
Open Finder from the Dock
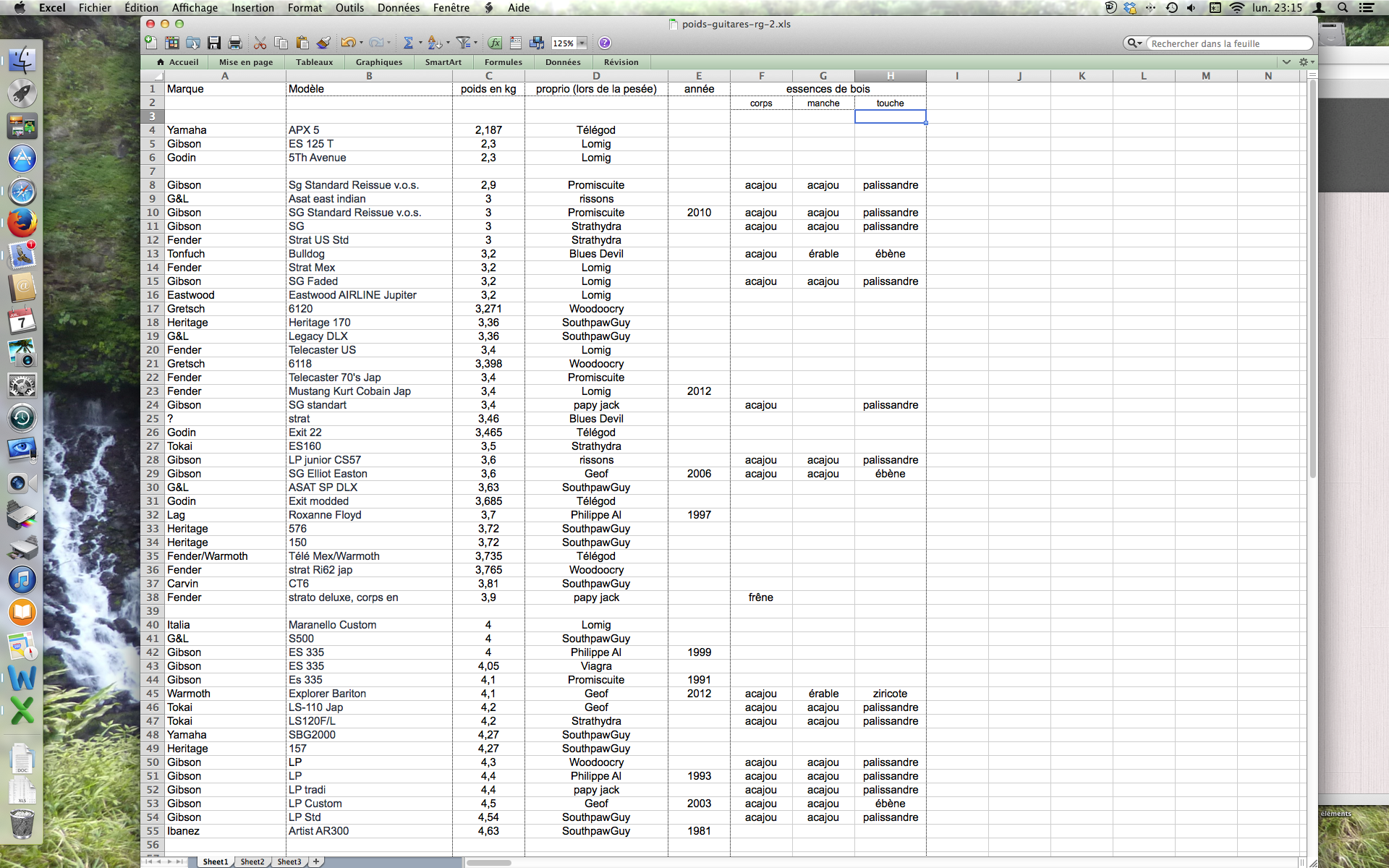22,61
